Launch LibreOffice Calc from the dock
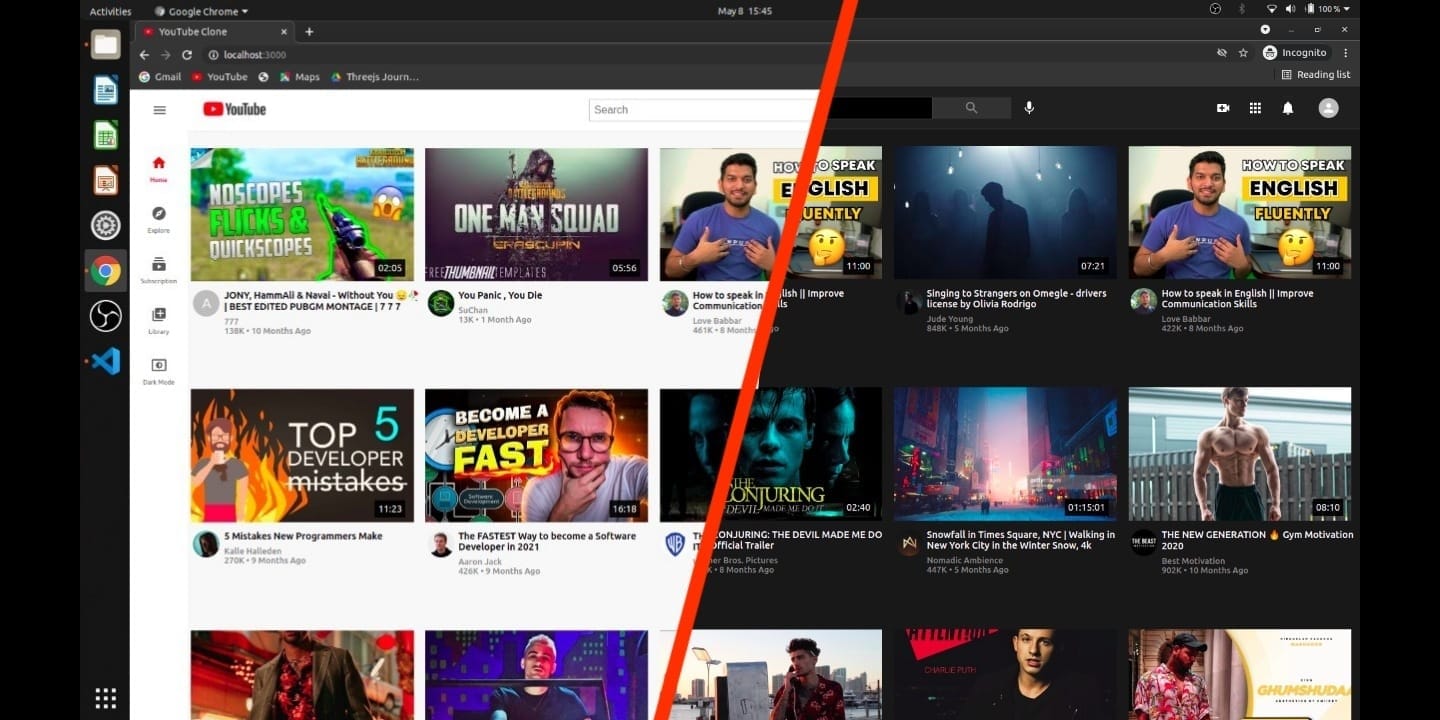This screenshot has width=1440, height=720. click(x=106, y=135)
